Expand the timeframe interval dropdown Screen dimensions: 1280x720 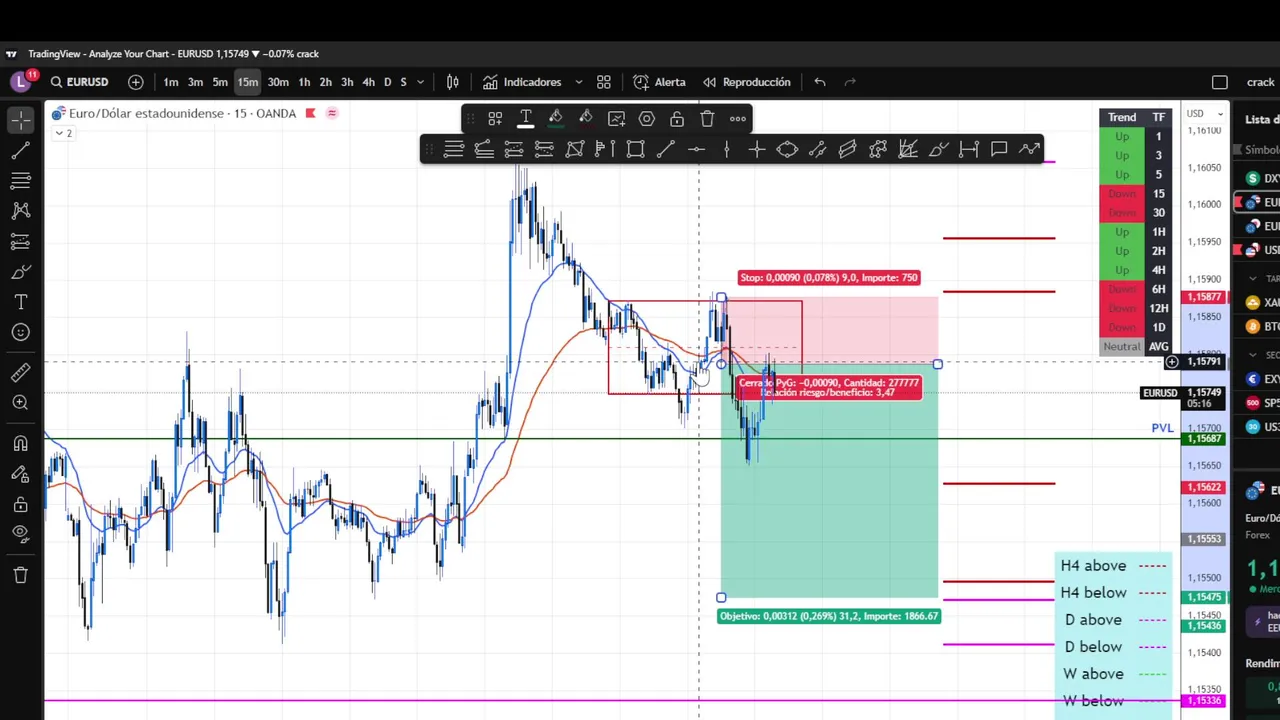point(420,82)
